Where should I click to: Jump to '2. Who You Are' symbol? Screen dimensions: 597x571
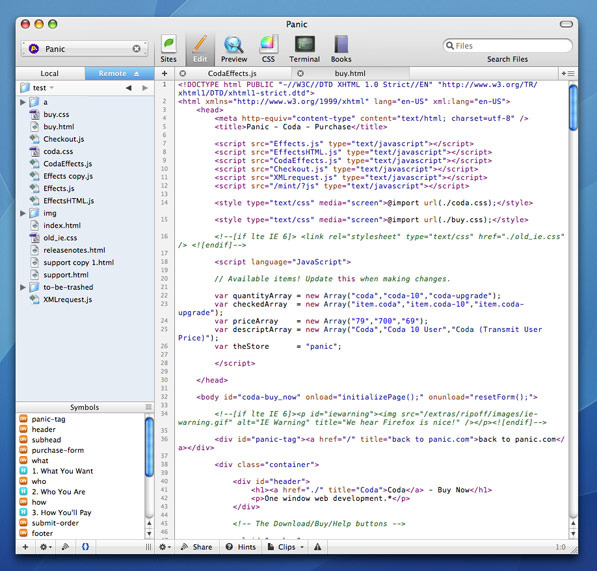coord(58,492)
